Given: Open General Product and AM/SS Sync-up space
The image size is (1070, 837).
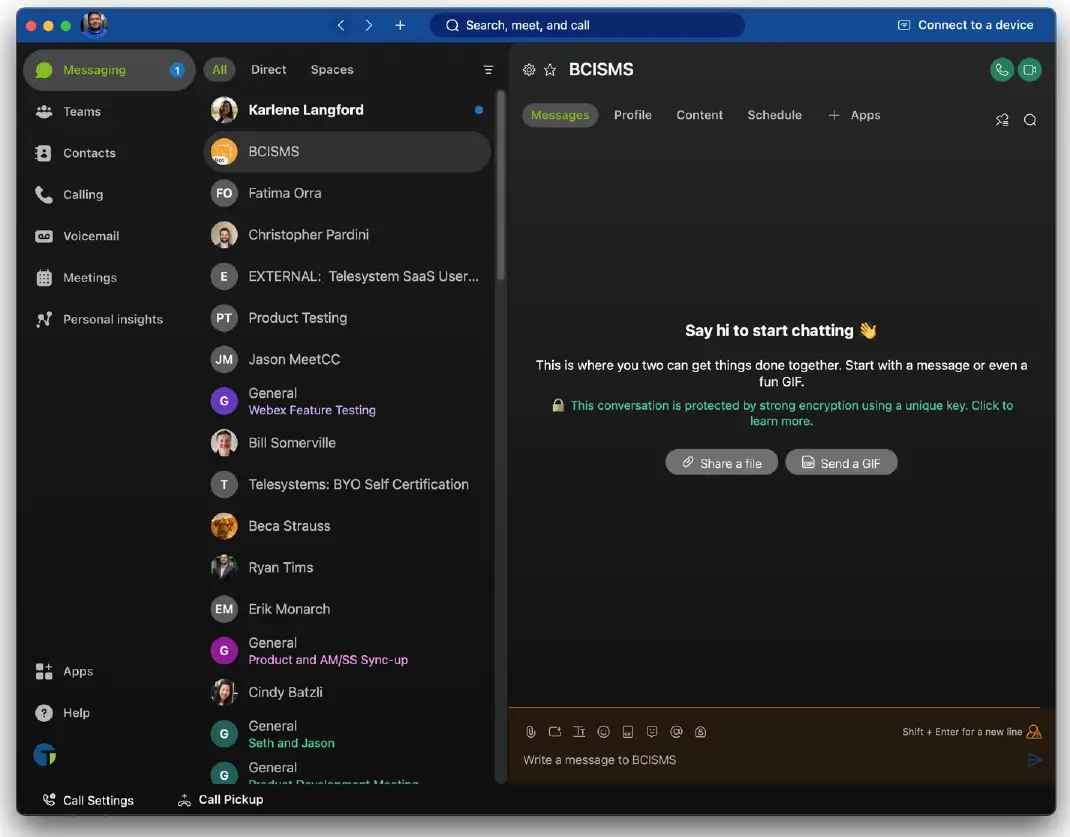Looking at the screenshot, I should coord(347,651).
